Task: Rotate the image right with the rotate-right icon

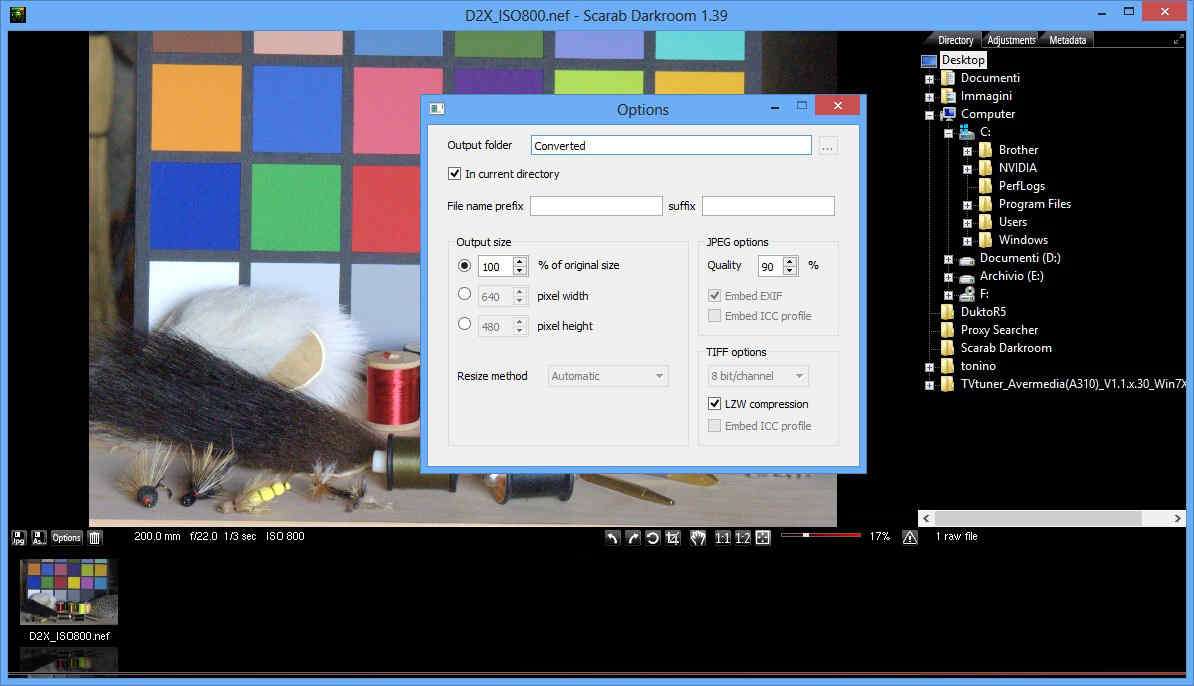Action: pos(632,538)
